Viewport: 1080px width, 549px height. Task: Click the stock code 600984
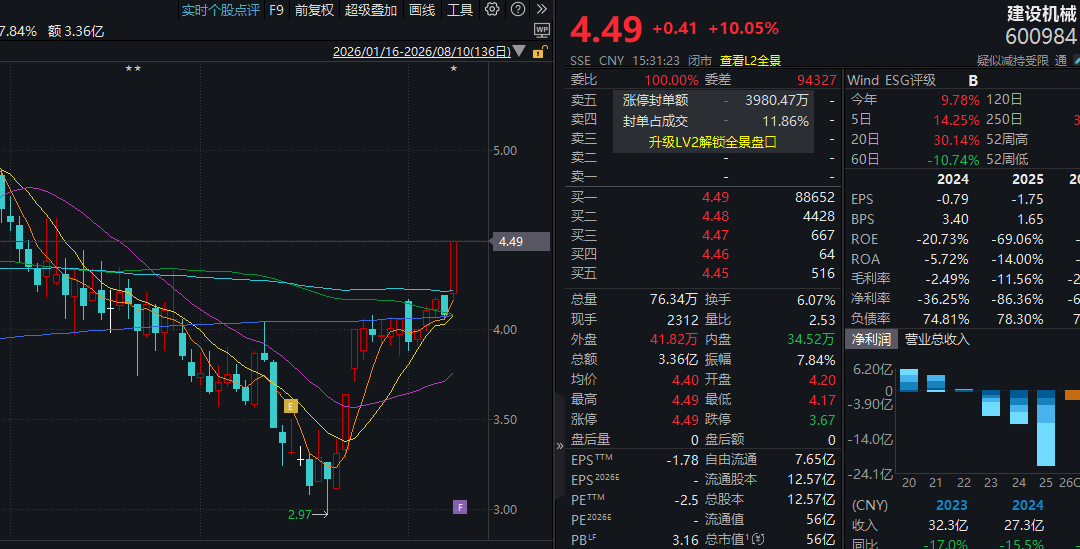(x=1040, y=37)
